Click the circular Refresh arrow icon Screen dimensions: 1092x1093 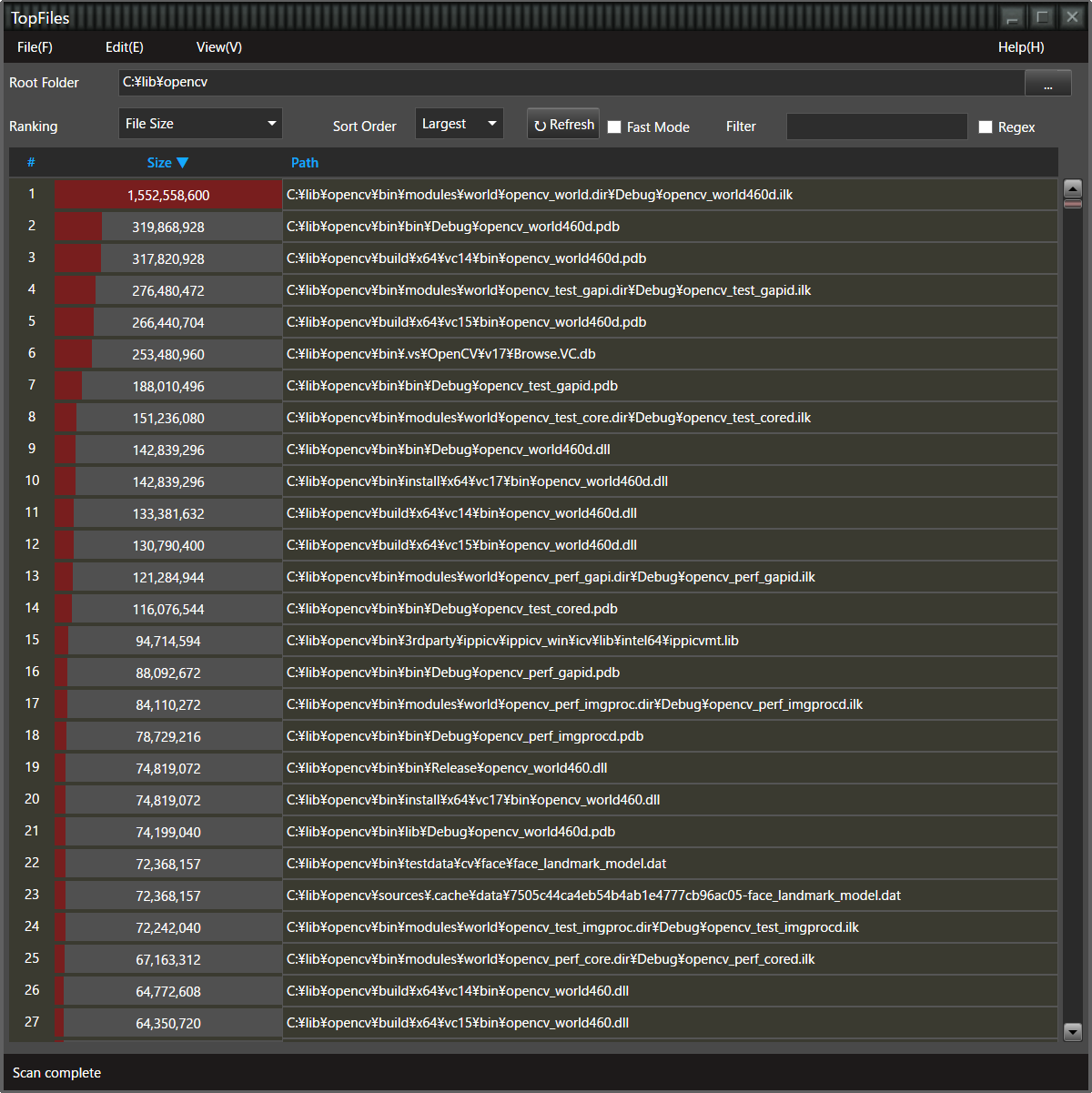541,124
